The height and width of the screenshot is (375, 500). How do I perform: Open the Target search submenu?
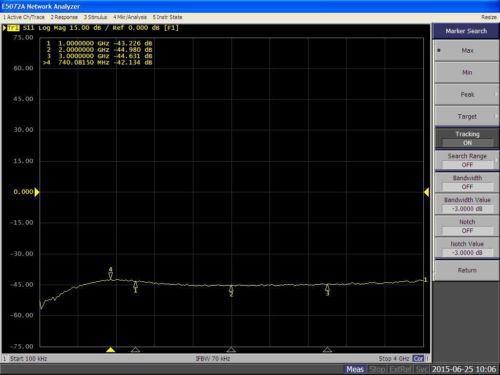[467, 116]
